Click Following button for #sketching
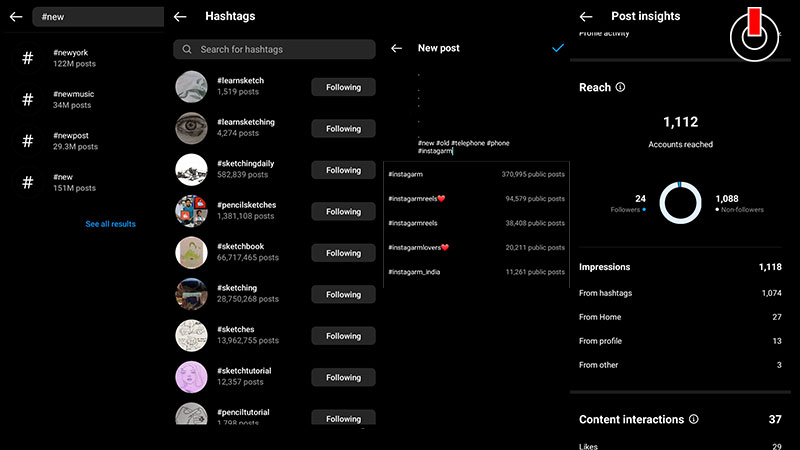This screenshot has height=450, width=800. click(x=343, y=294)
